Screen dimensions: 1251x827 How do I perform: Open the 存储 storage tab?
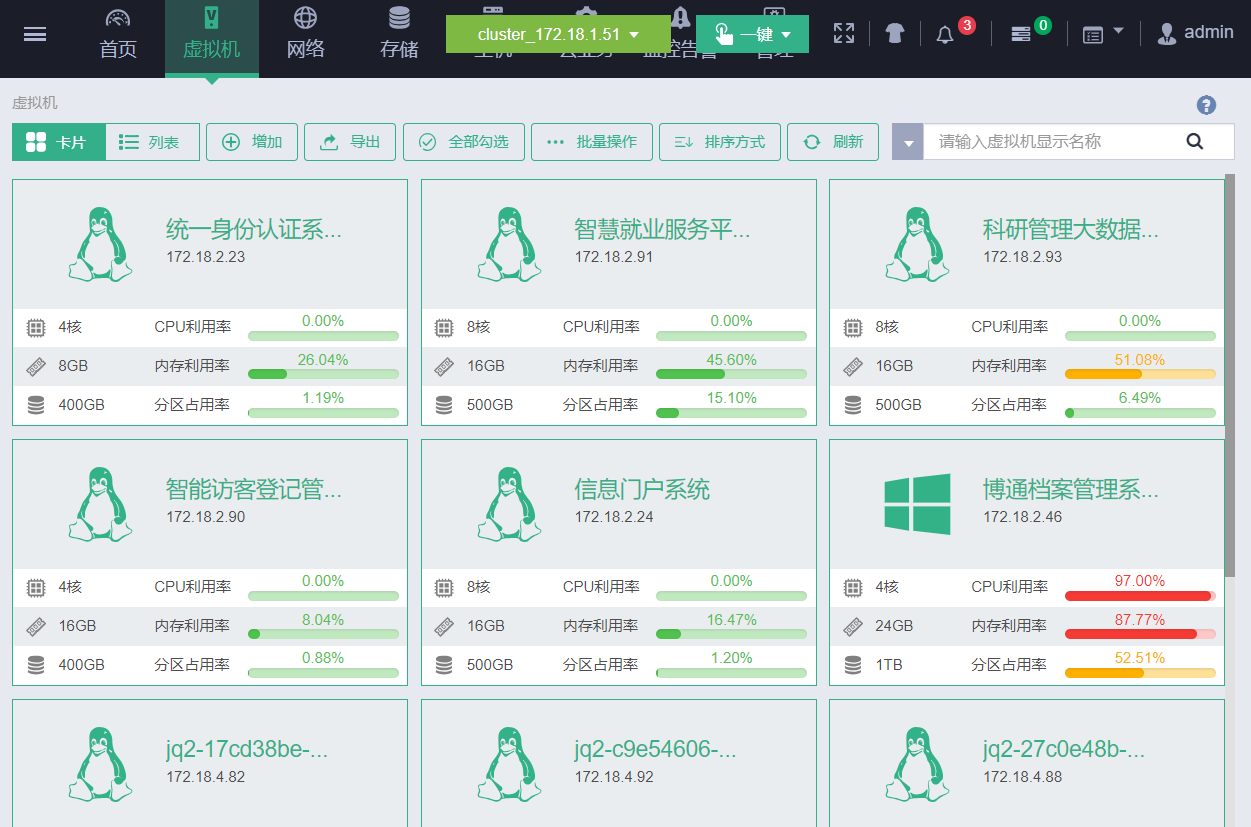pyautogui.click(x=399, y=35)
